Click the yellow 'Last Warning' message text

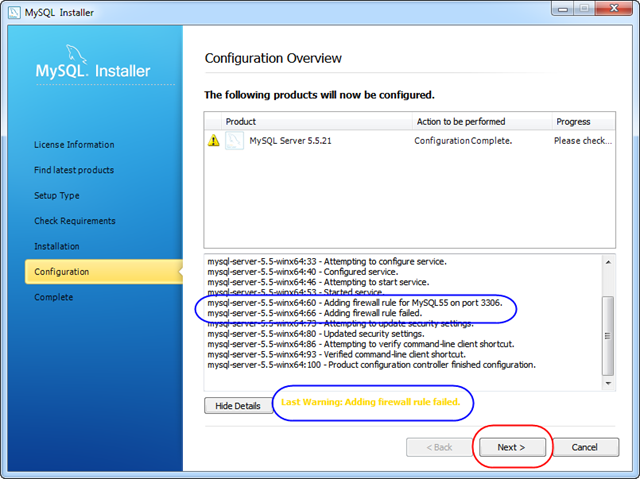[371, 402]
